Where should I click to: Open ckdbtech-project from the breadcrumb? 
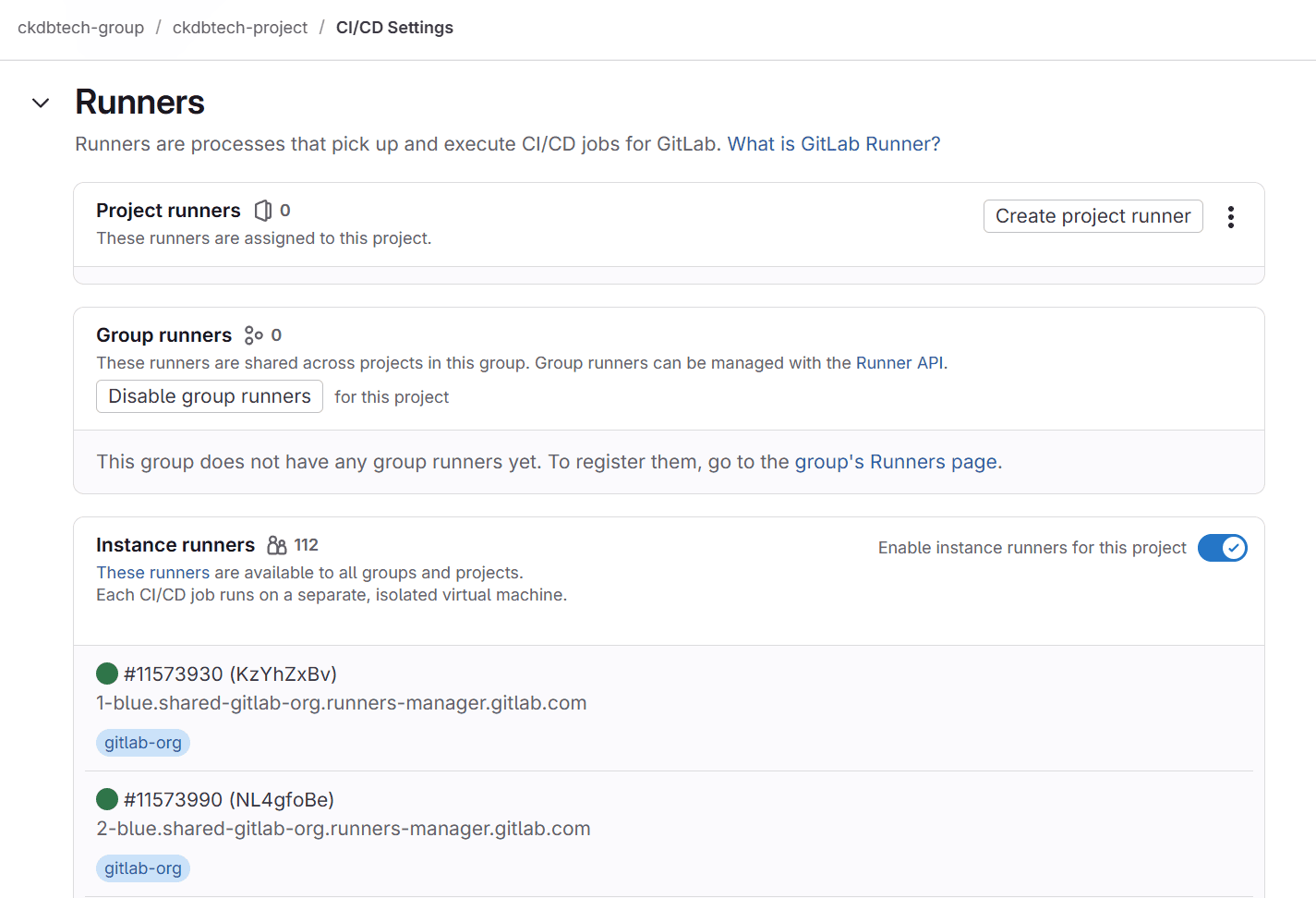point(239,28)
